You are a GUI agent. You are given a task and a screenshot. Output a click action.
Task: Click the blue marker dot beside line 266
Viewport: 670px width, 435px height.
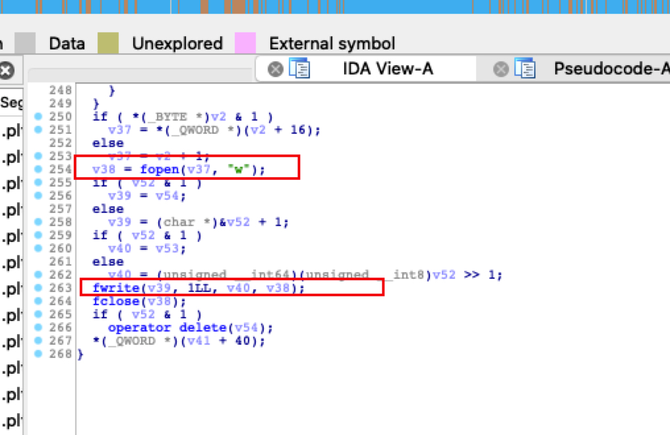[38, 326]
